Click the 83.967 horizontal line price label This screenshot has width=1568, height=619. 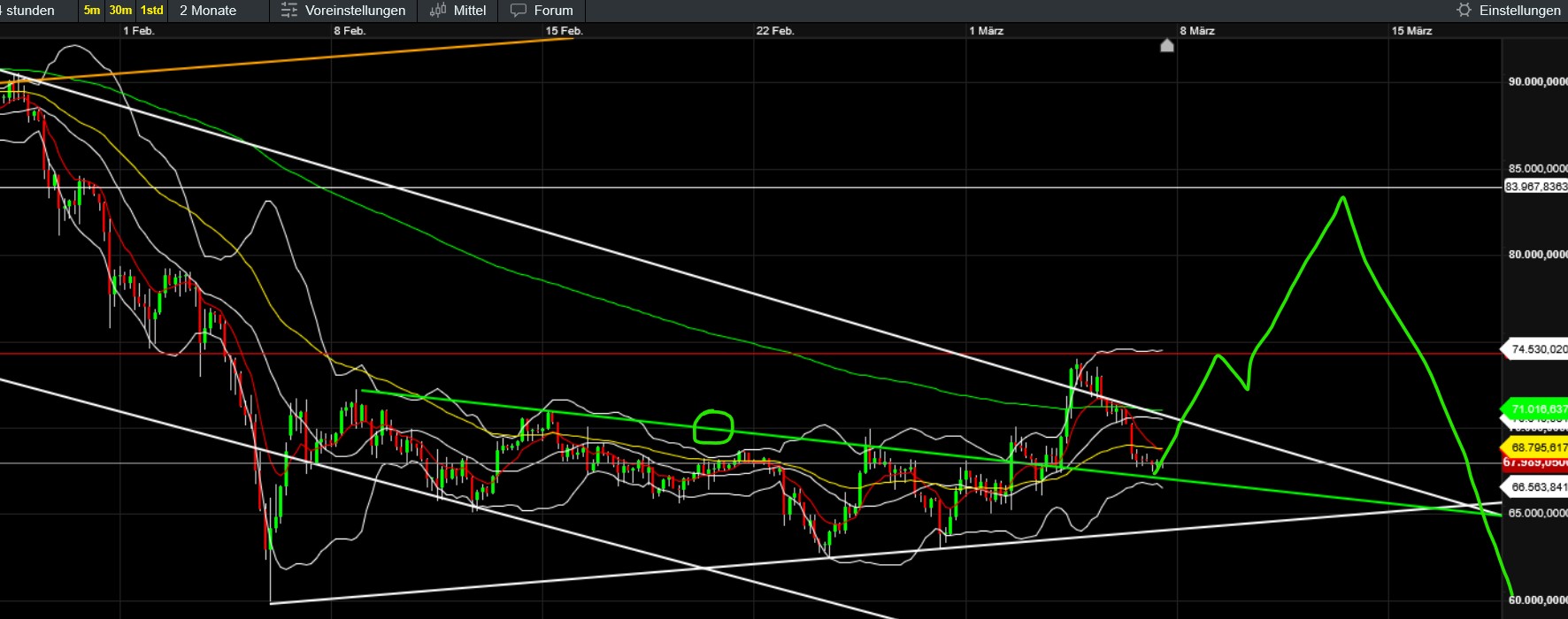(x=1536, y=187)
